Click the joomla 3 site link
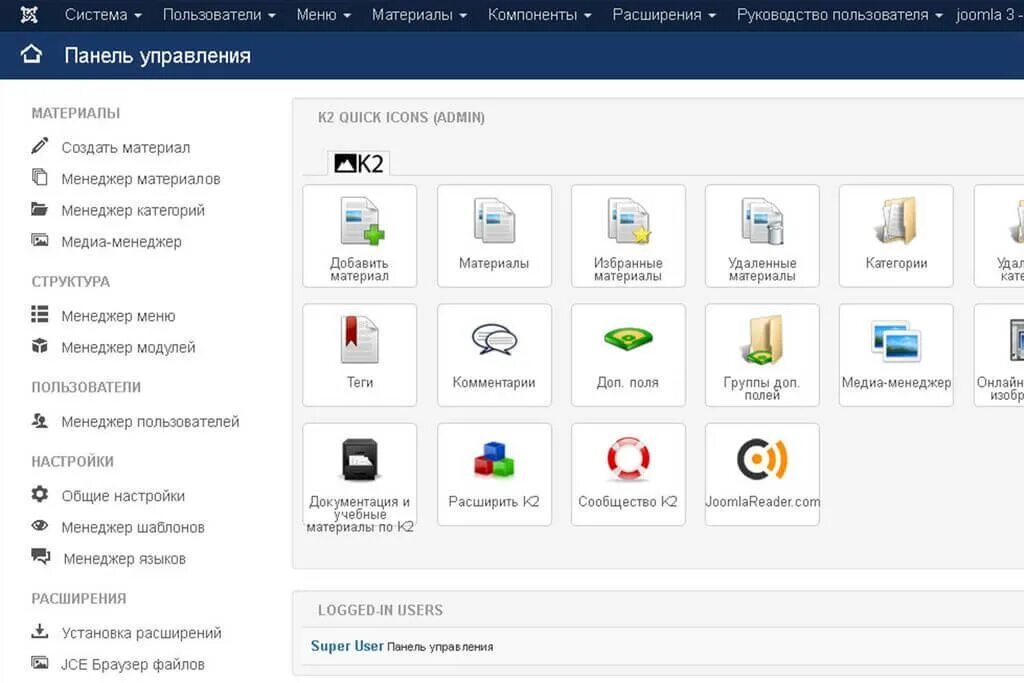The height and width of the screenshot is (683, 1024). [x=989, y=14]
